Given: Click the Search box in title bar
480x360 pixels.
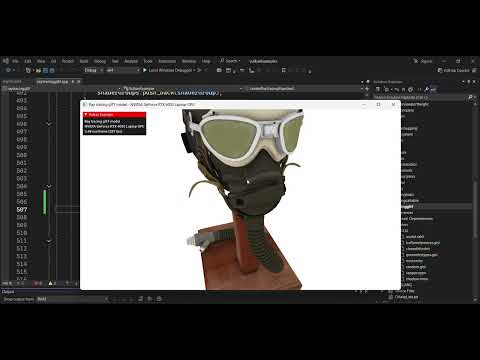Looking at the screenshot, I should click(230, 61).
